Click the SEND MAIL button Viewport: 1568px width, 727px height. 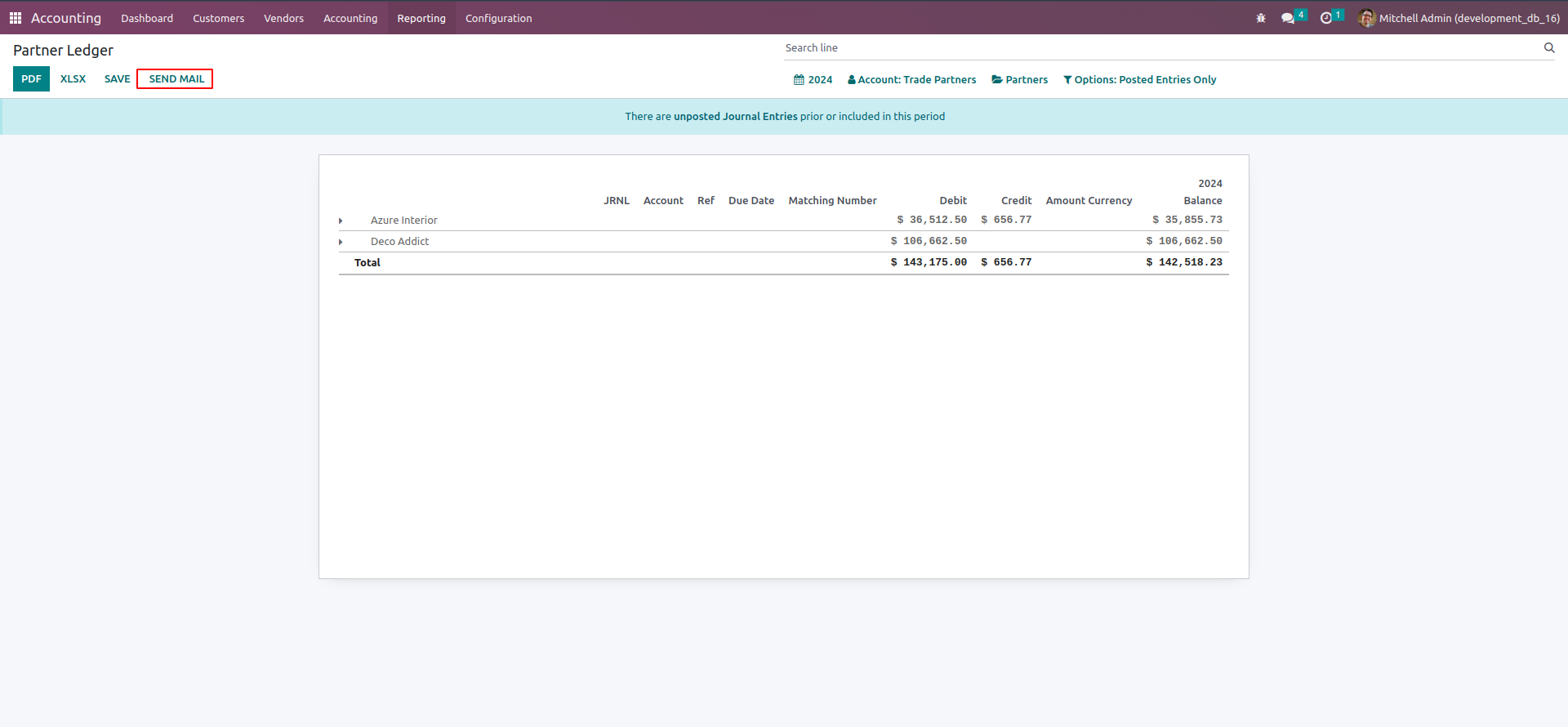[x=176, y=79]
